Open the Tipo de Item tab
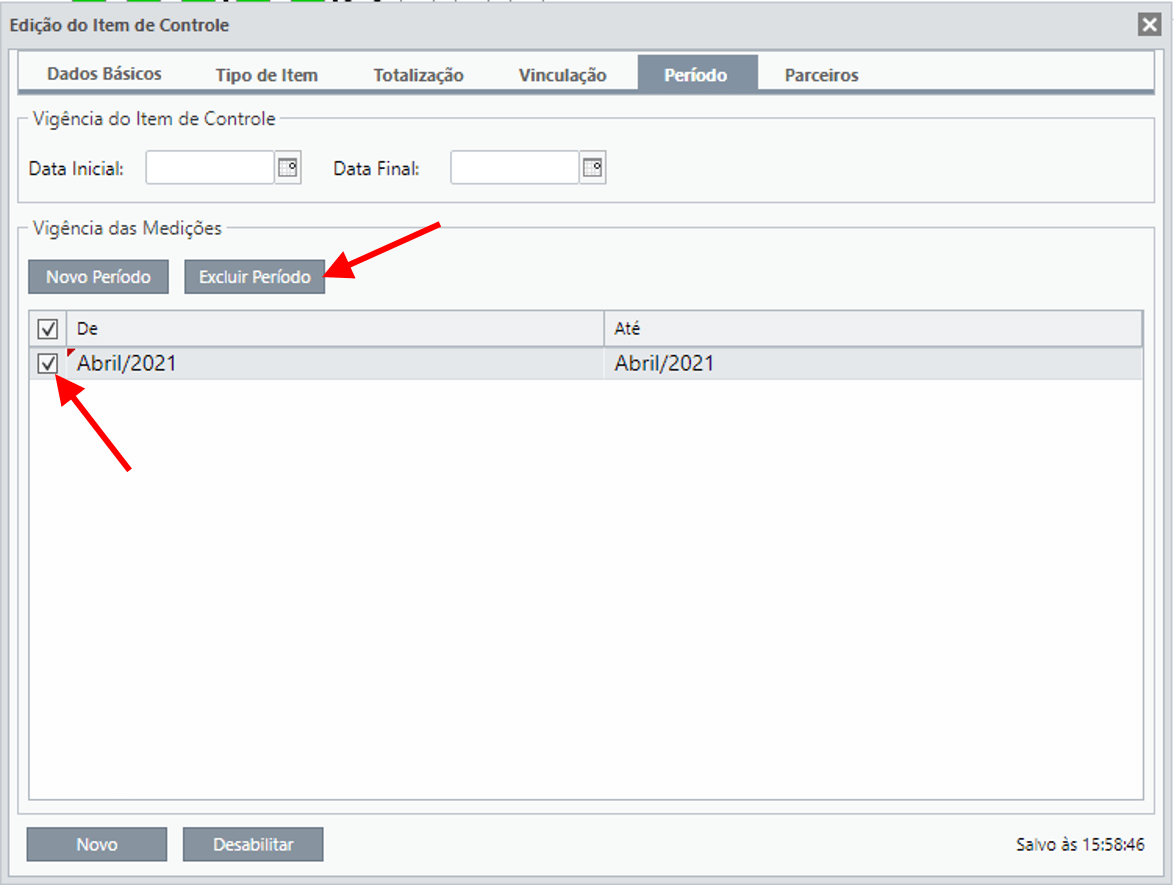The width and height of the screenshot is (1174, 885). (267, 75)
